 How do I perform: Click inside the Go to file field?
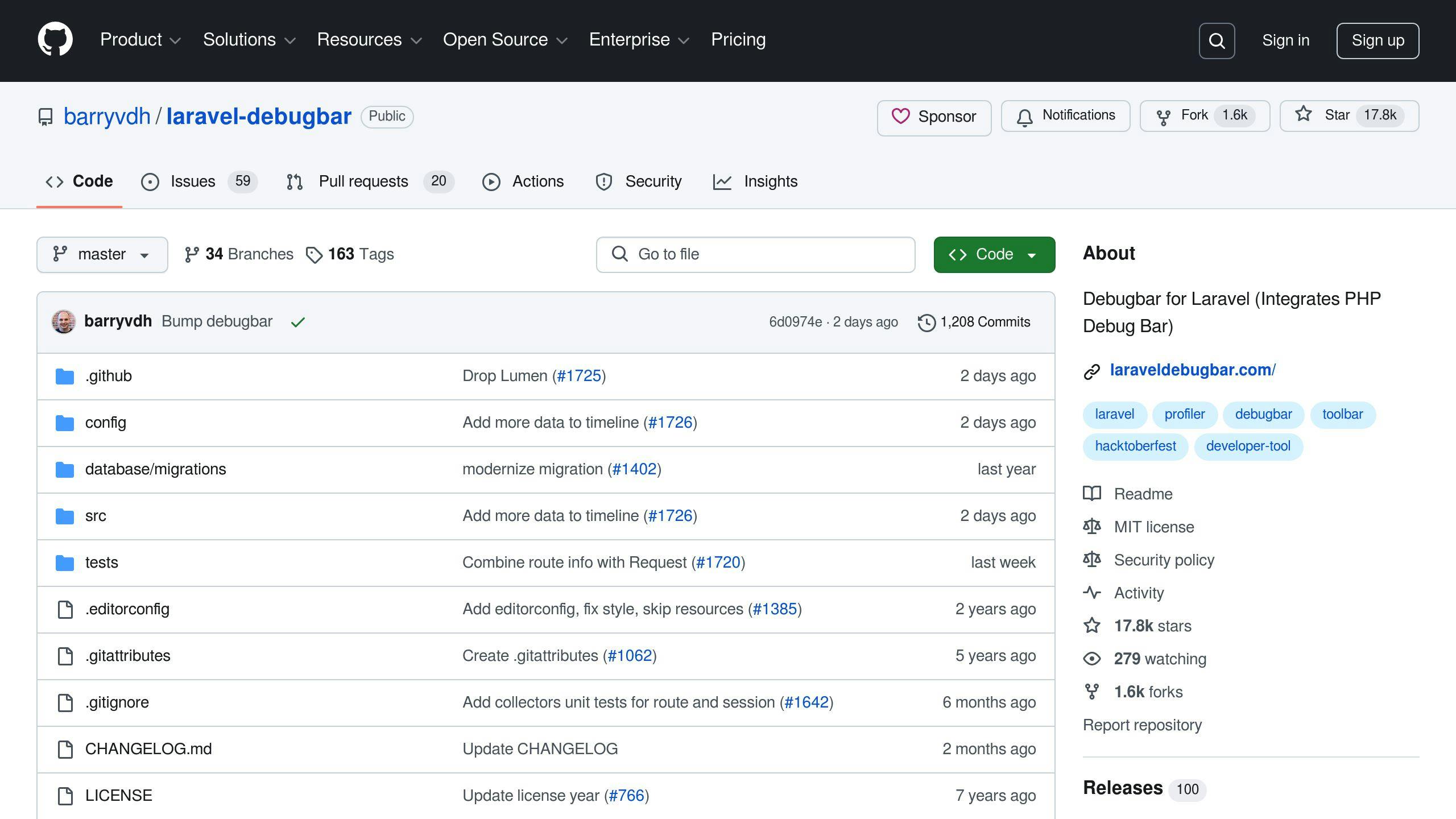755,254
